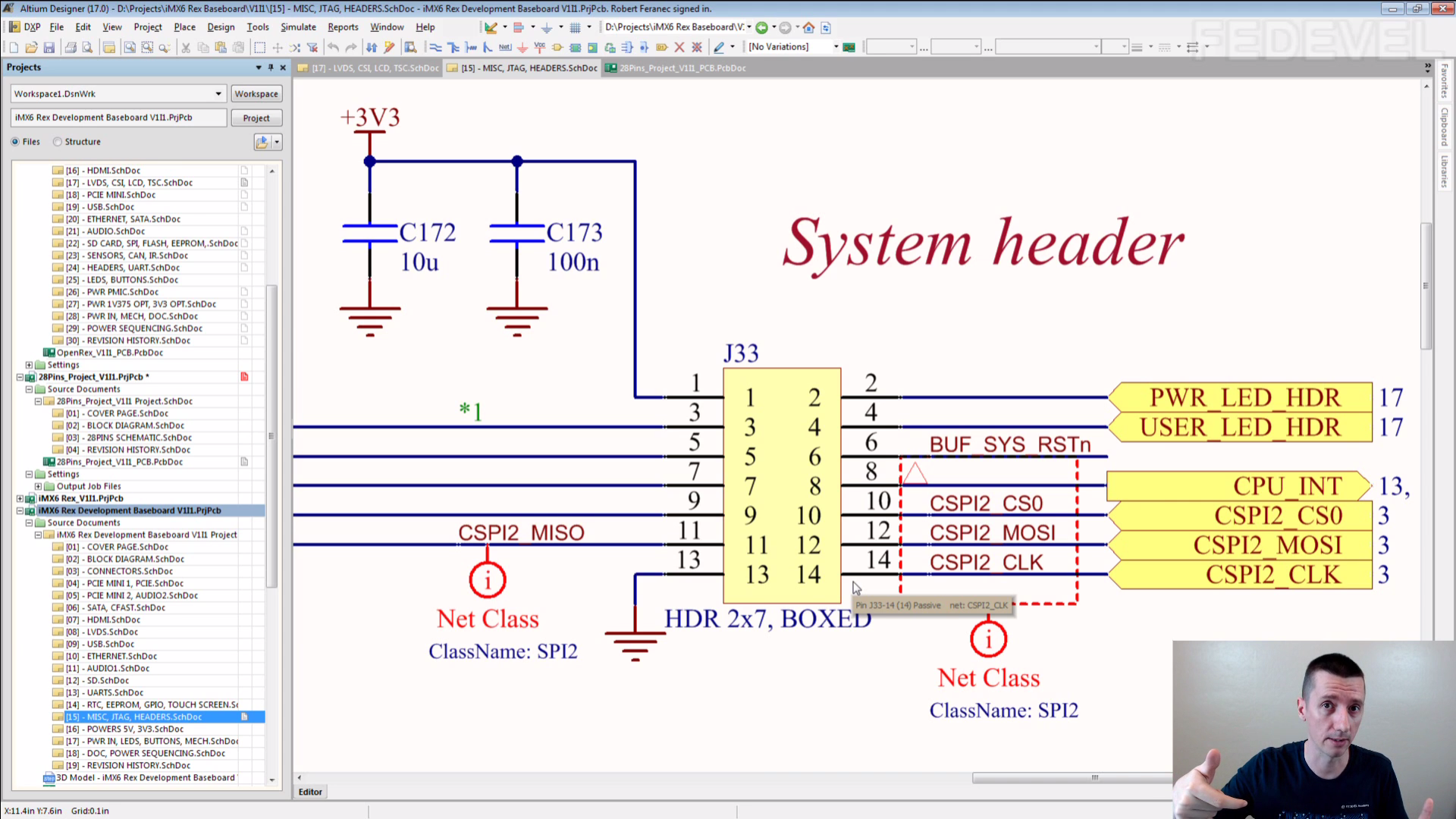Click the Home navigation icon

click(809, 27)
